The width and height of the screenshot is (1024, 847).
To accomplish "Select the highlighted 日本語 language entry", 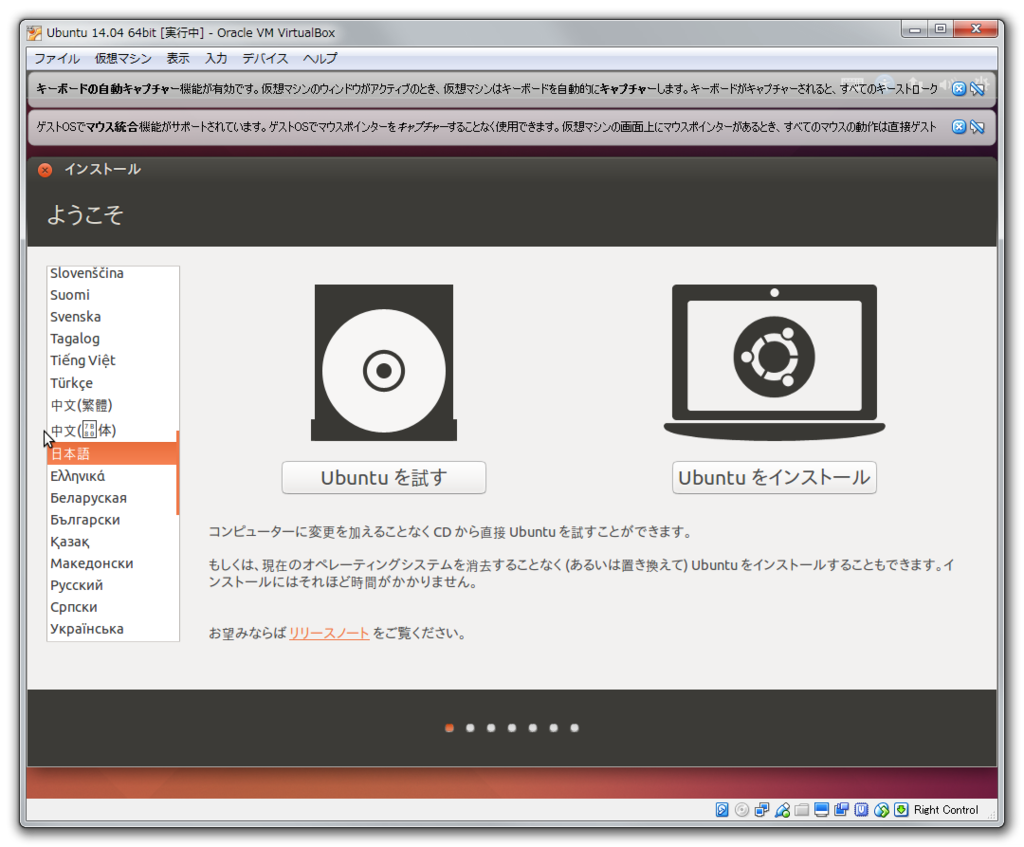I will 112,454.
